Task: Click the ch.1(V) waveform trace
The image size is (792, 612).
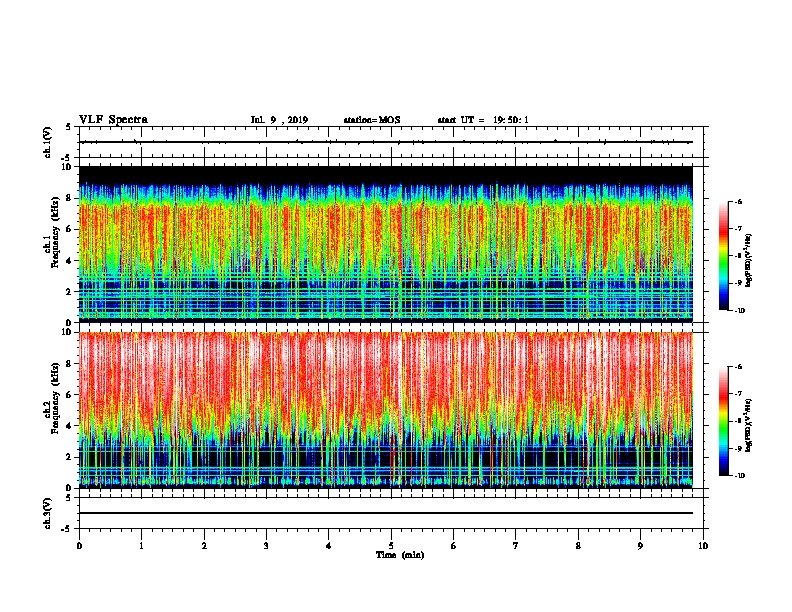Action: [x=386, y=142]
